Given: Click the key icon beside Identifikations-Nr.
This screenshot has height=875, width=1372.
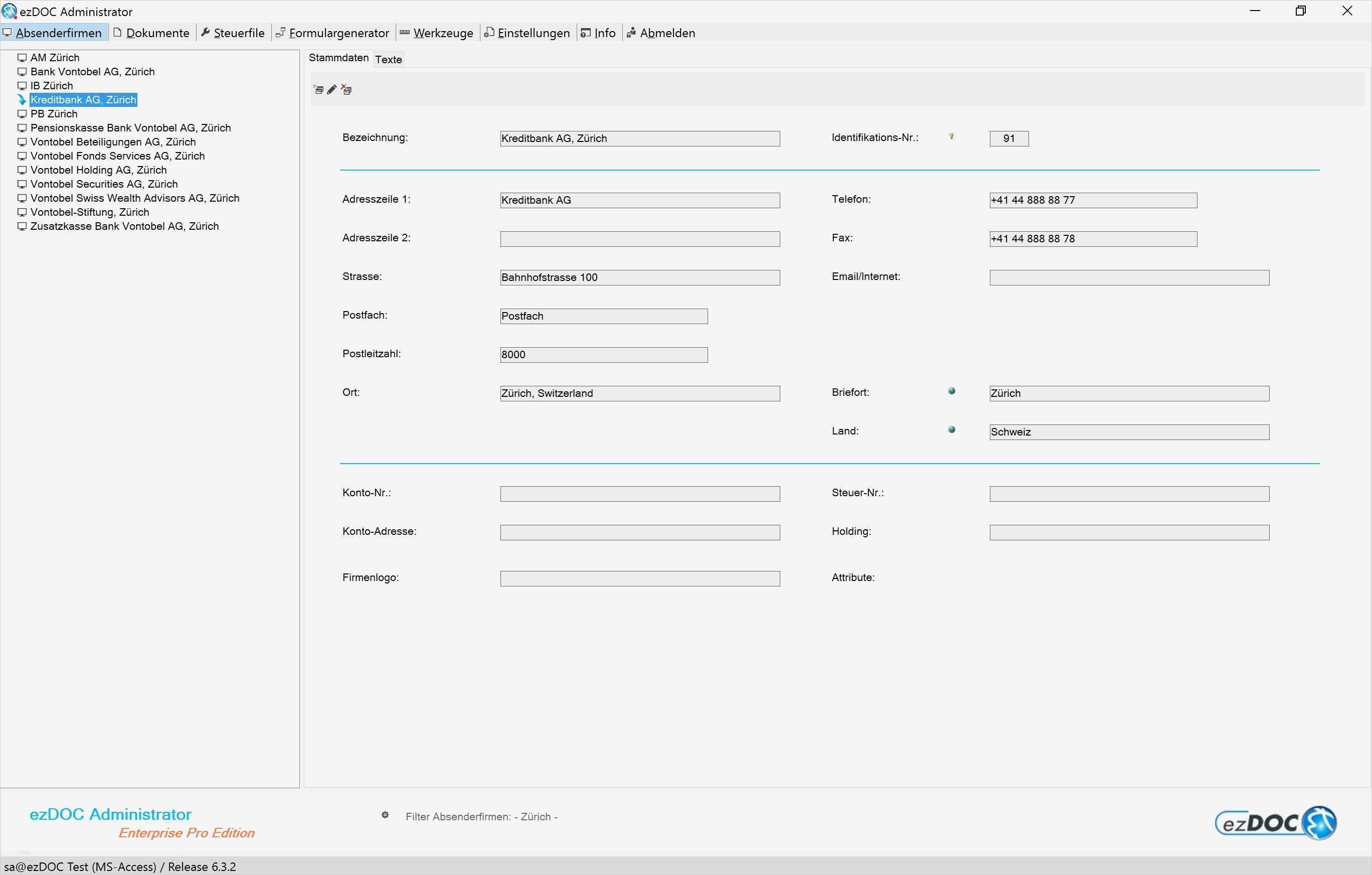Looking at the screenshot, I should [951, 136].
